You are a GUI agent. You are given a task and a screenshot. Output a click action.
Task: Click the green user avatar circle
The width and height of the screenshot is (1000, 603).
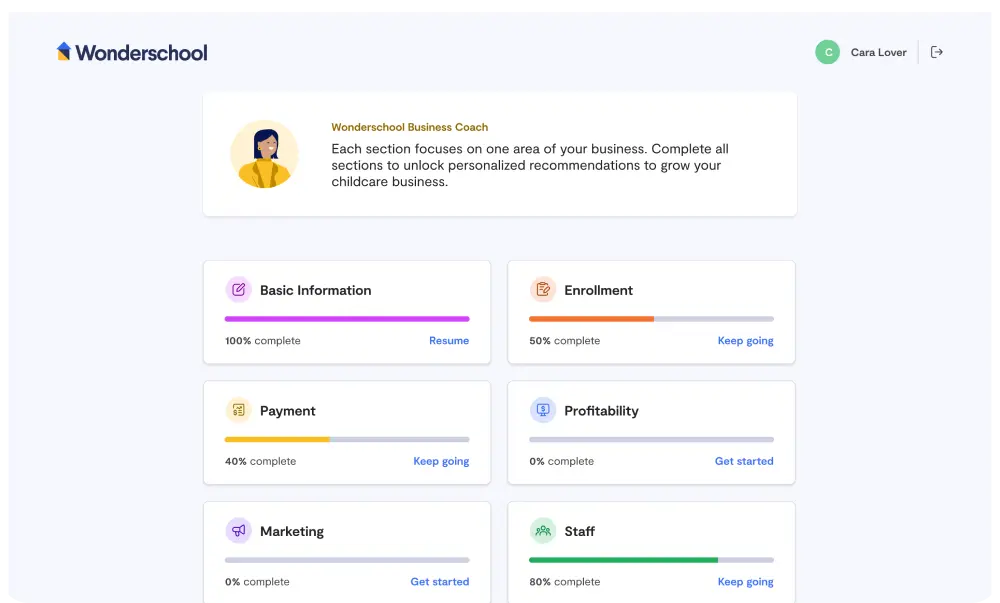click(x=828, y=52)
